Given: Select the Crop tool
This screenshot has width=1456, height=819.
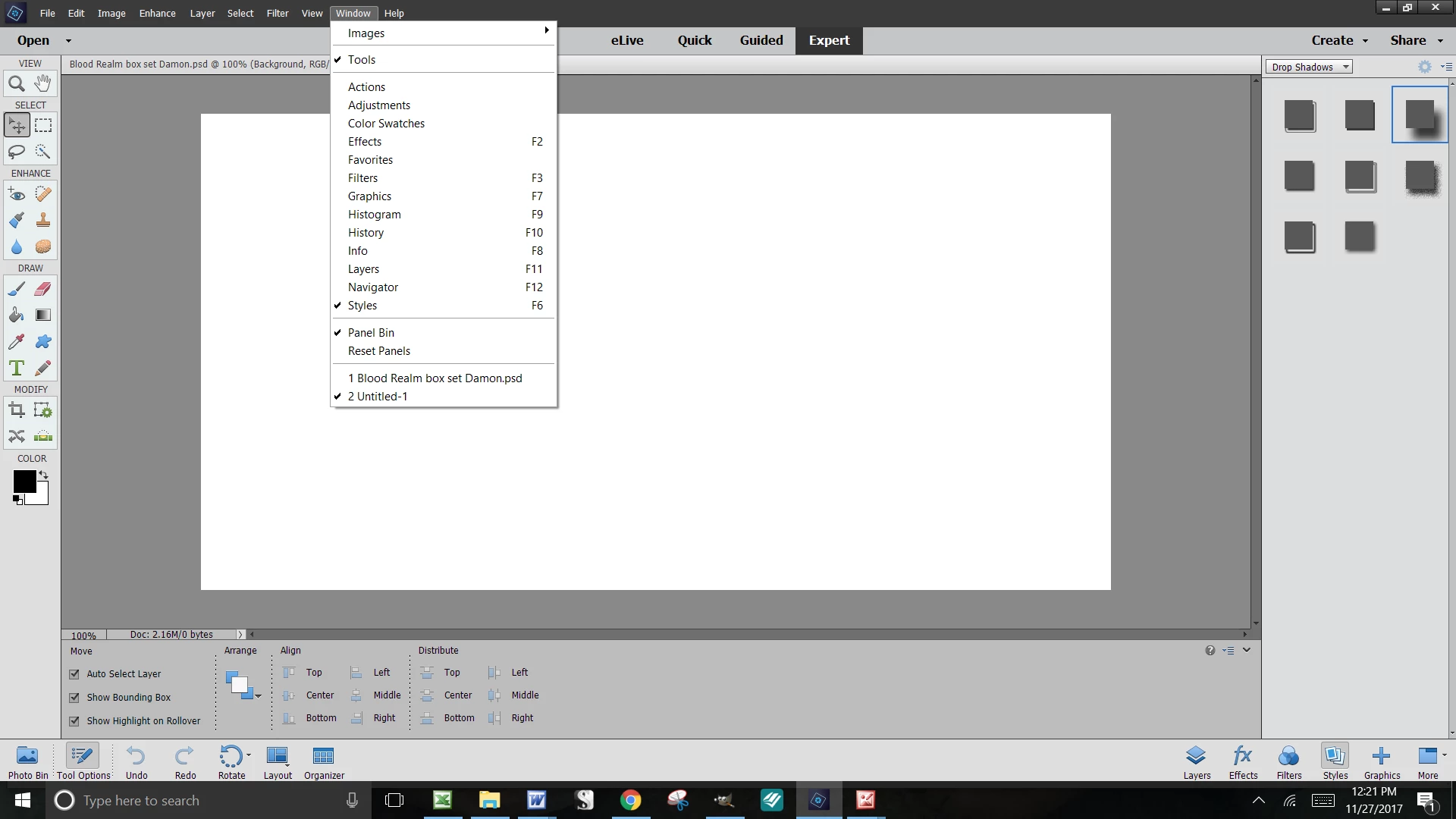Looking at the screenshot, I should 16,411.
